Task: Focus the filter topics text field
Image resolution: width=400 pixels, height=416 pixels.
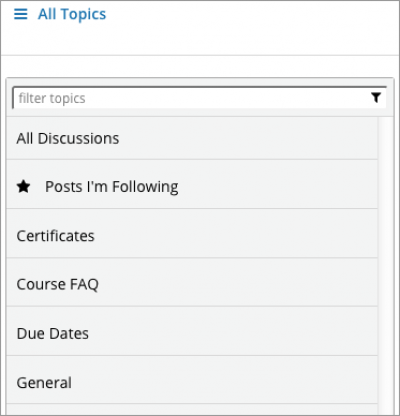Action: 199,98
